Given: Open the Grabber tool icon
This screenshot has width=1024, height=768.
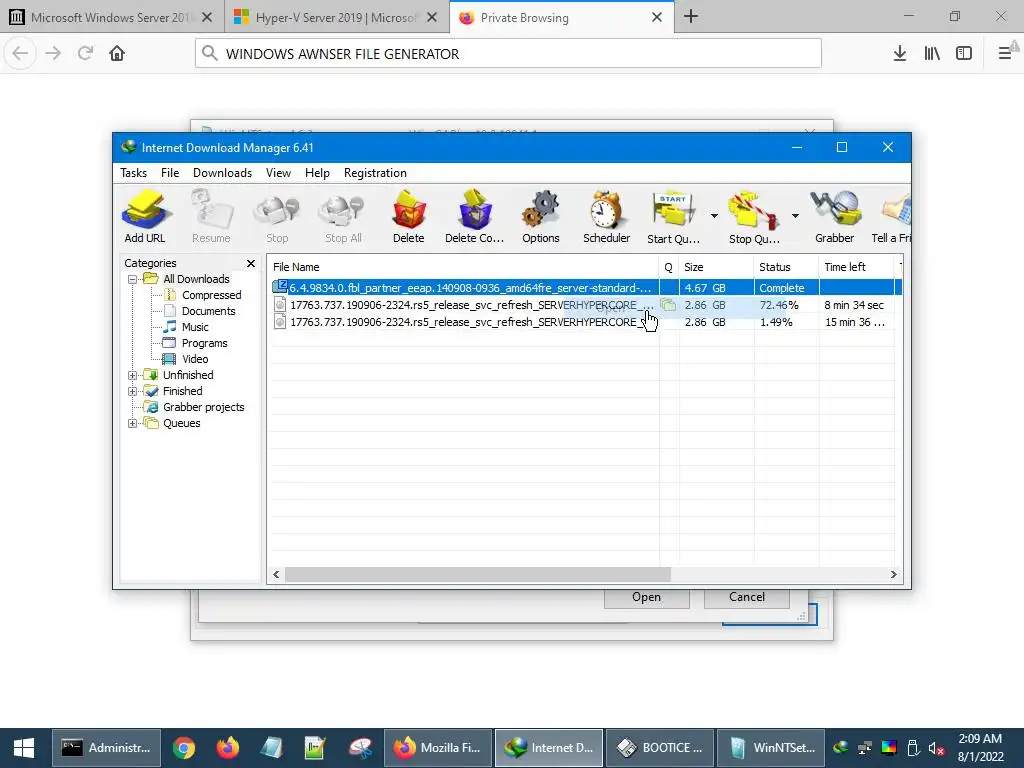Looking at the screenshot, I should click(x=835, y=217).
